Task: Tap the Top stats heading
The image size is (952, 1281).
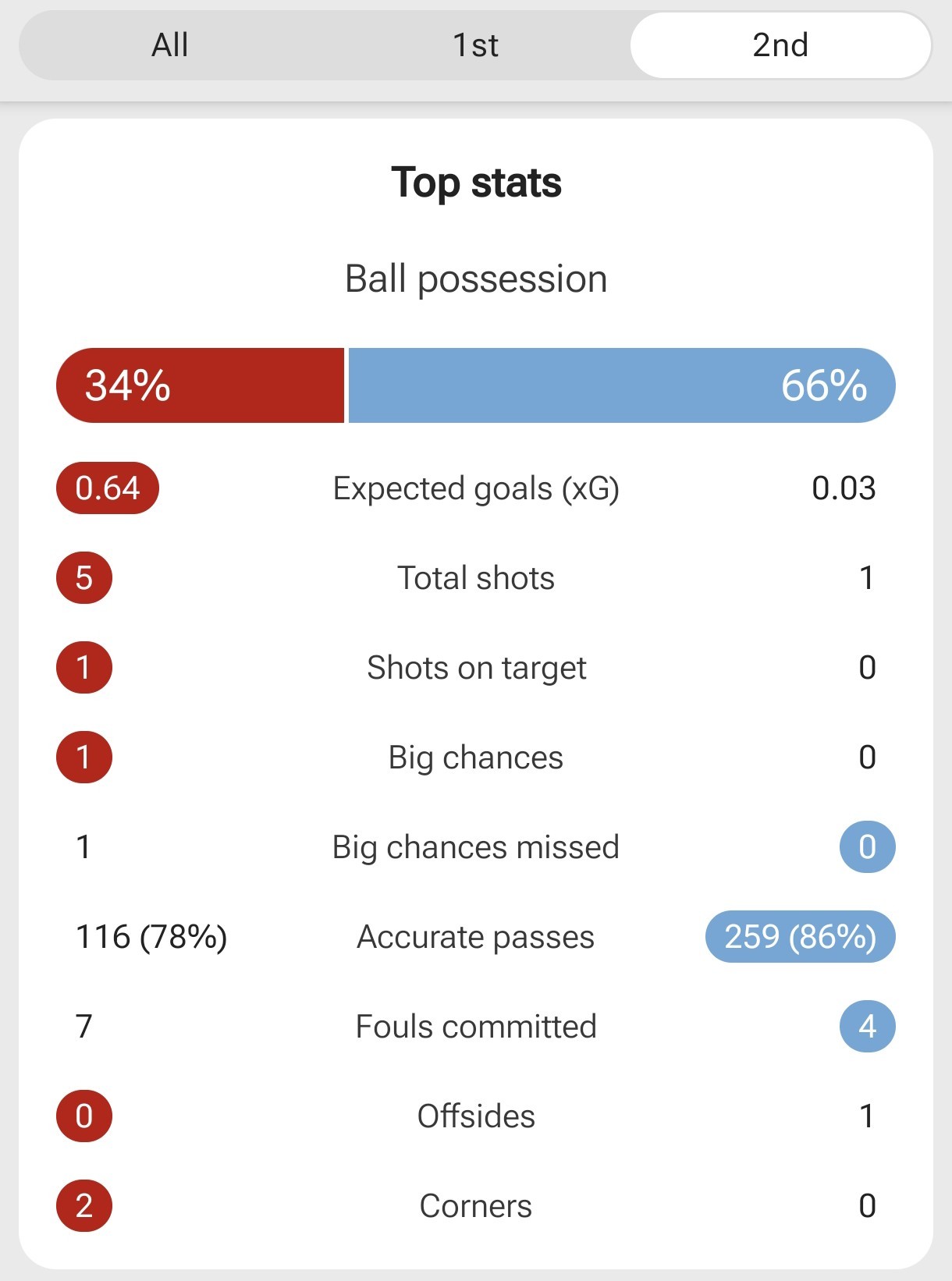Action: pos(476,183)
